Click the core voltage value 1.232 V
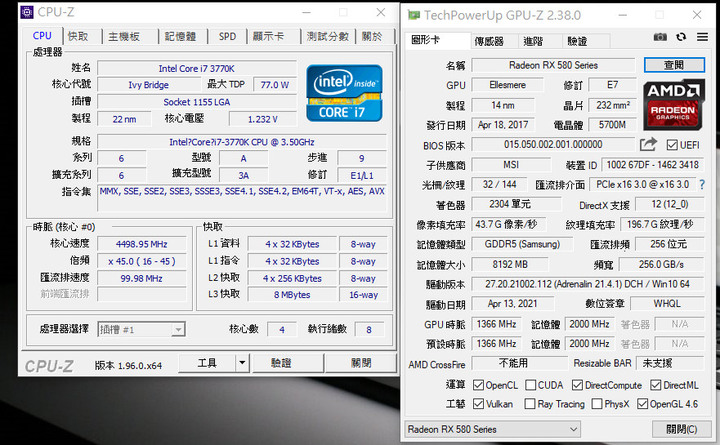The height and width of the screenshot is (445, 720). pyautogui.click(x=263, y=119)
